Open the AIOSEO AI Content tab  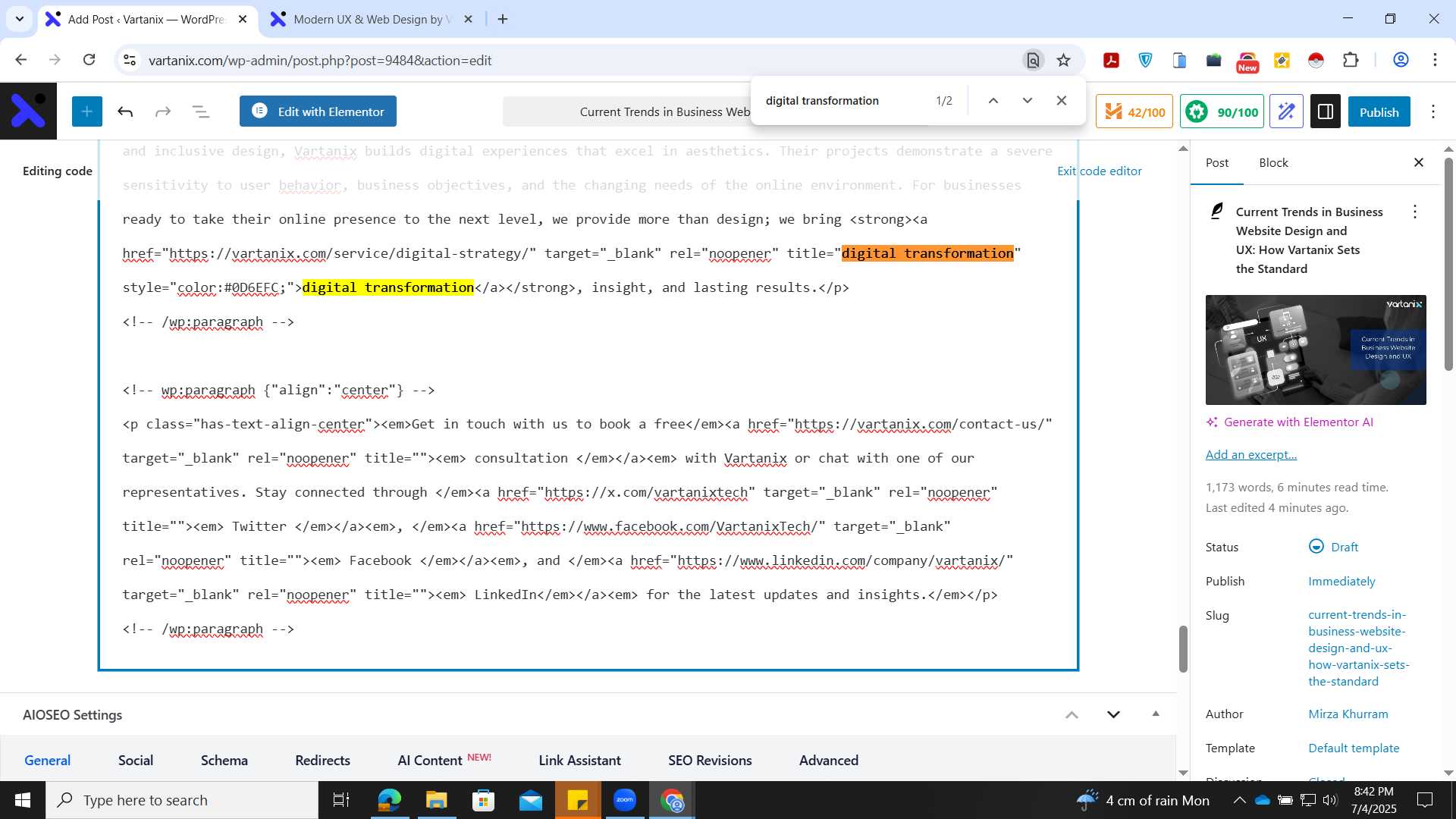444,760
